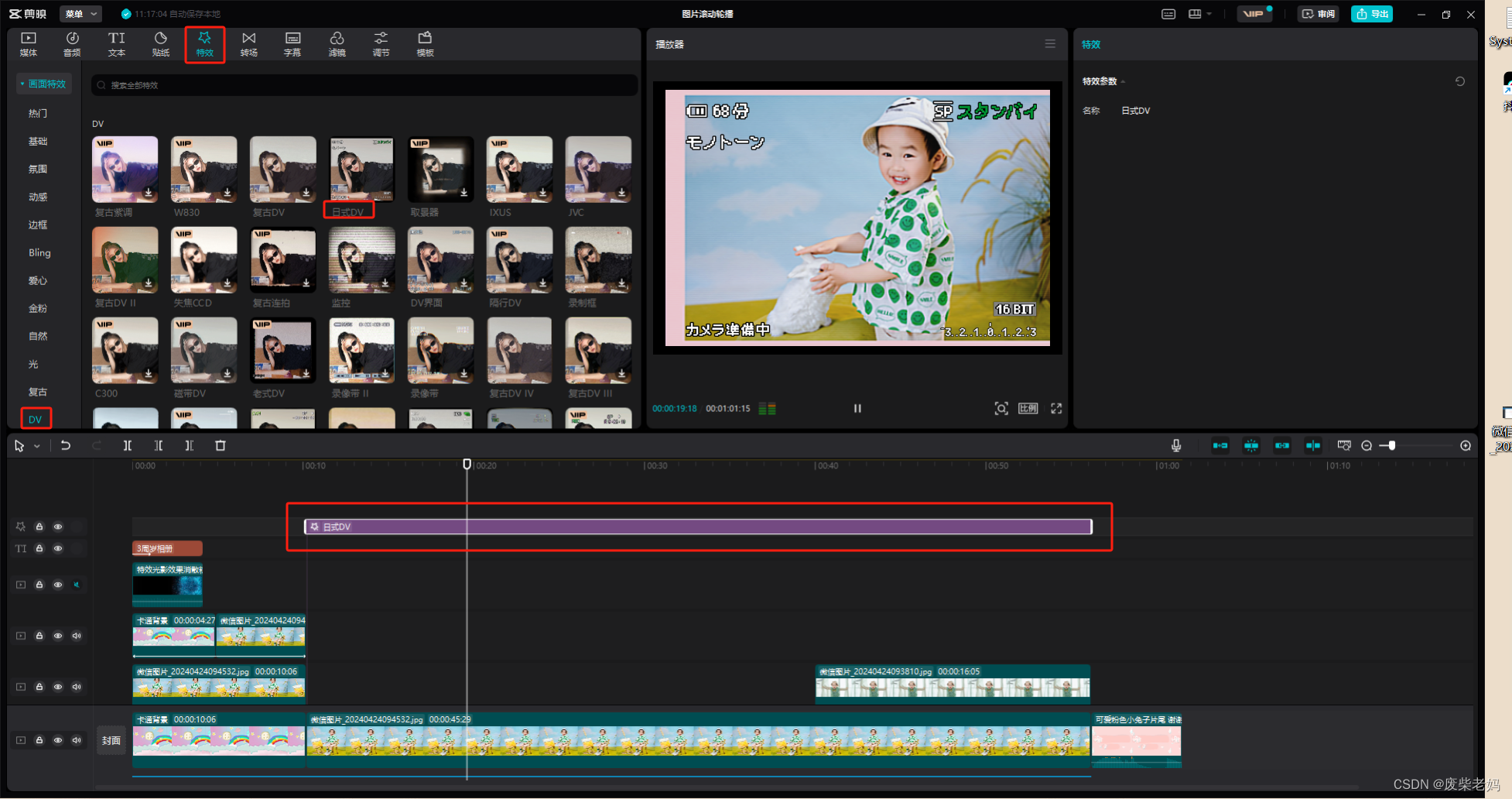Click the undo arrow in timeline toolbar
This screenshot has width=1512, height=799.
click(66, 446)
